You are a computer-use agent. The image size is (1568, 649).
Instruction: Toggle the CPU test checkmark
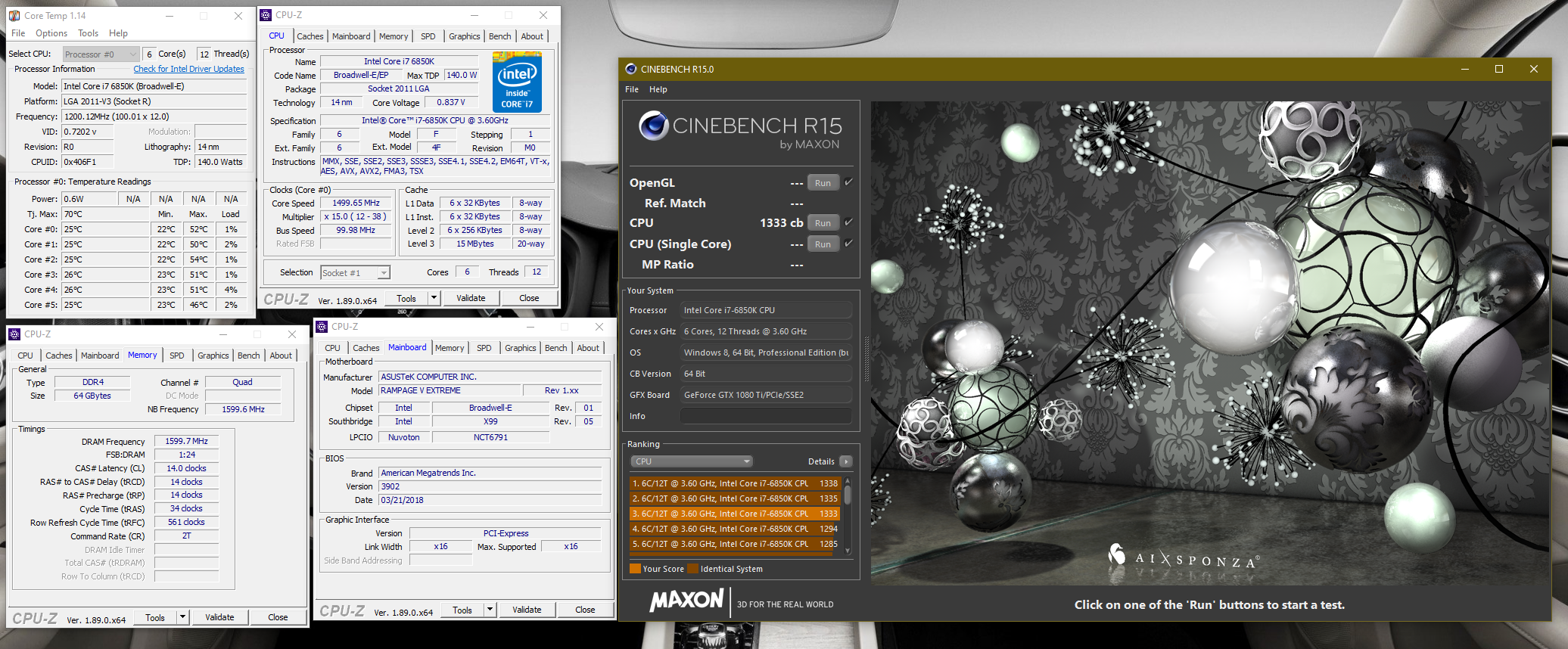(848, 222)
